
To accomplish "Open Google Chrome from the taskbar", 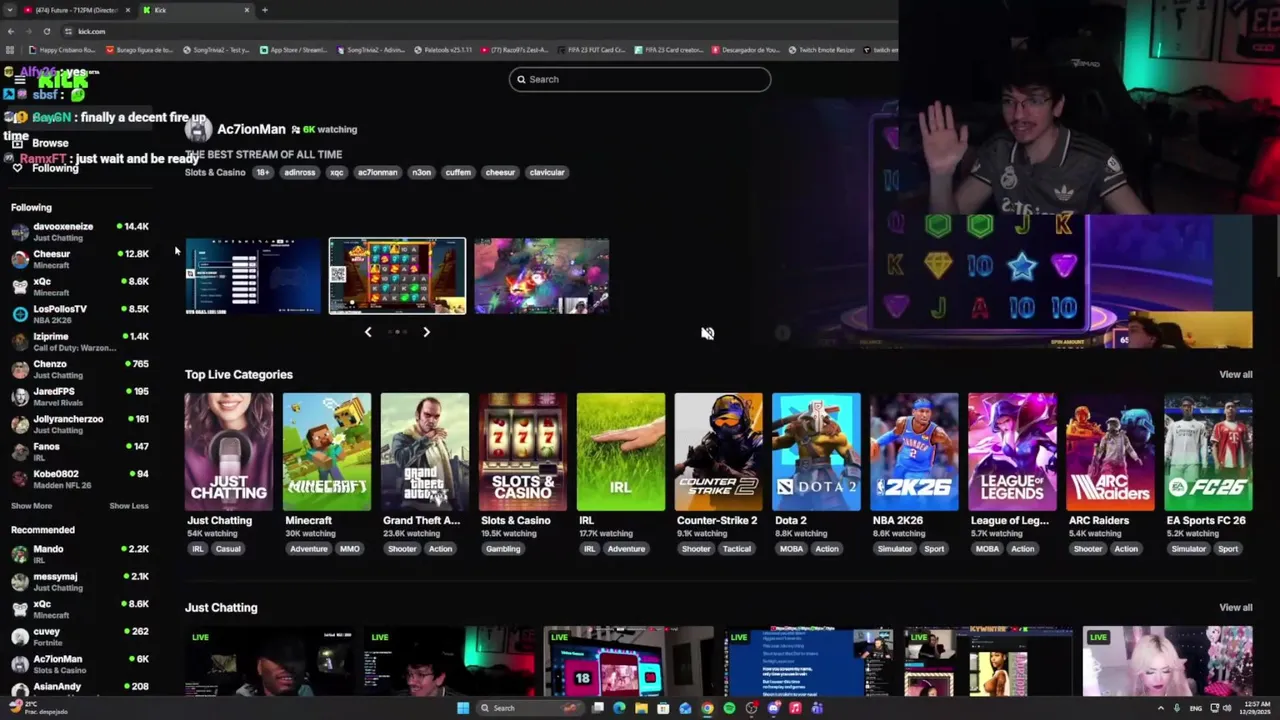I will tap(707, 708).
